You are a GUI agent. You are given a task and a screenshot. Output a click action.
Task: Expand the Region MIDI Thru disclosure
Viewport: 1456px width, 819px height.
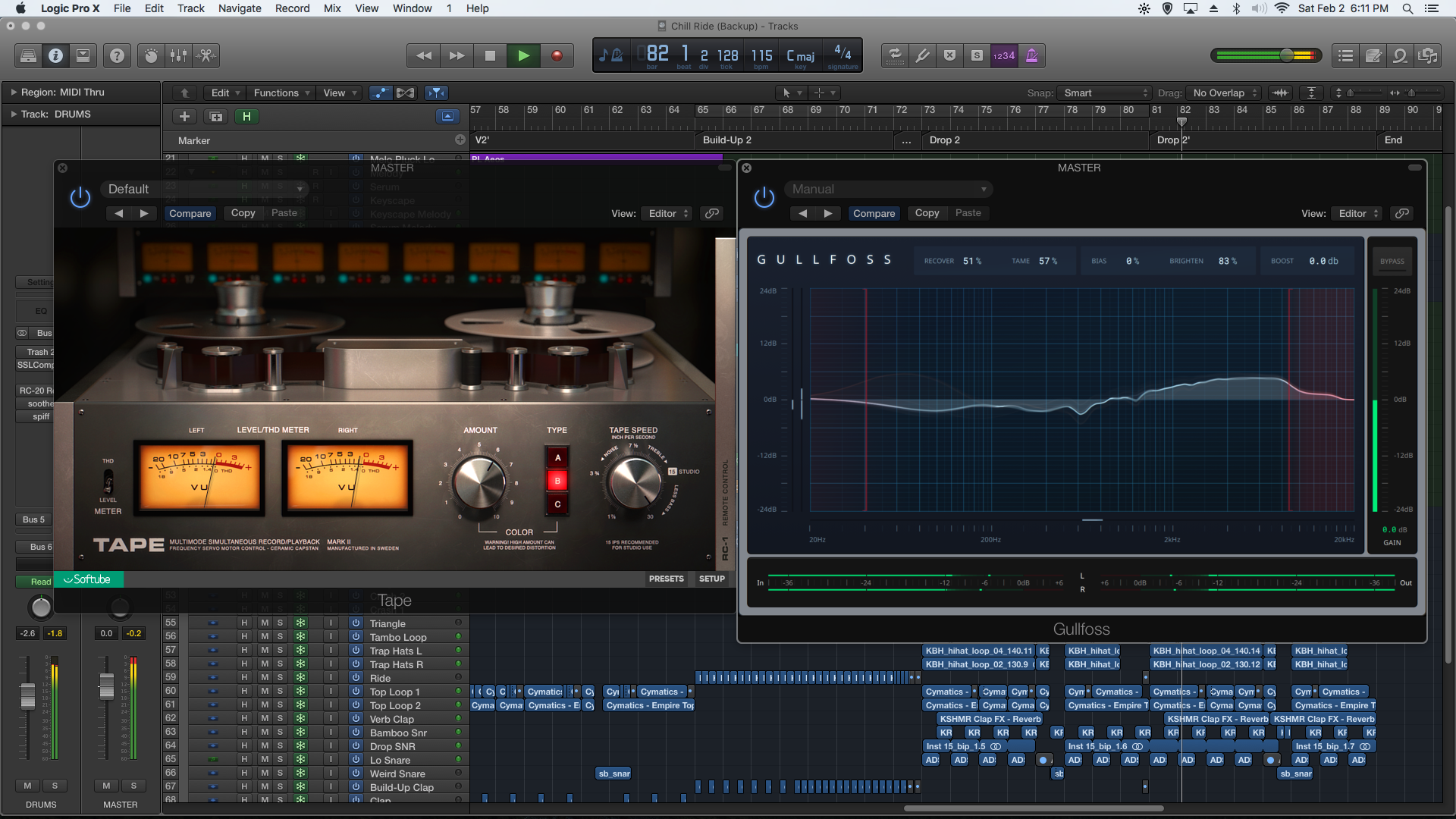(14, 92)
